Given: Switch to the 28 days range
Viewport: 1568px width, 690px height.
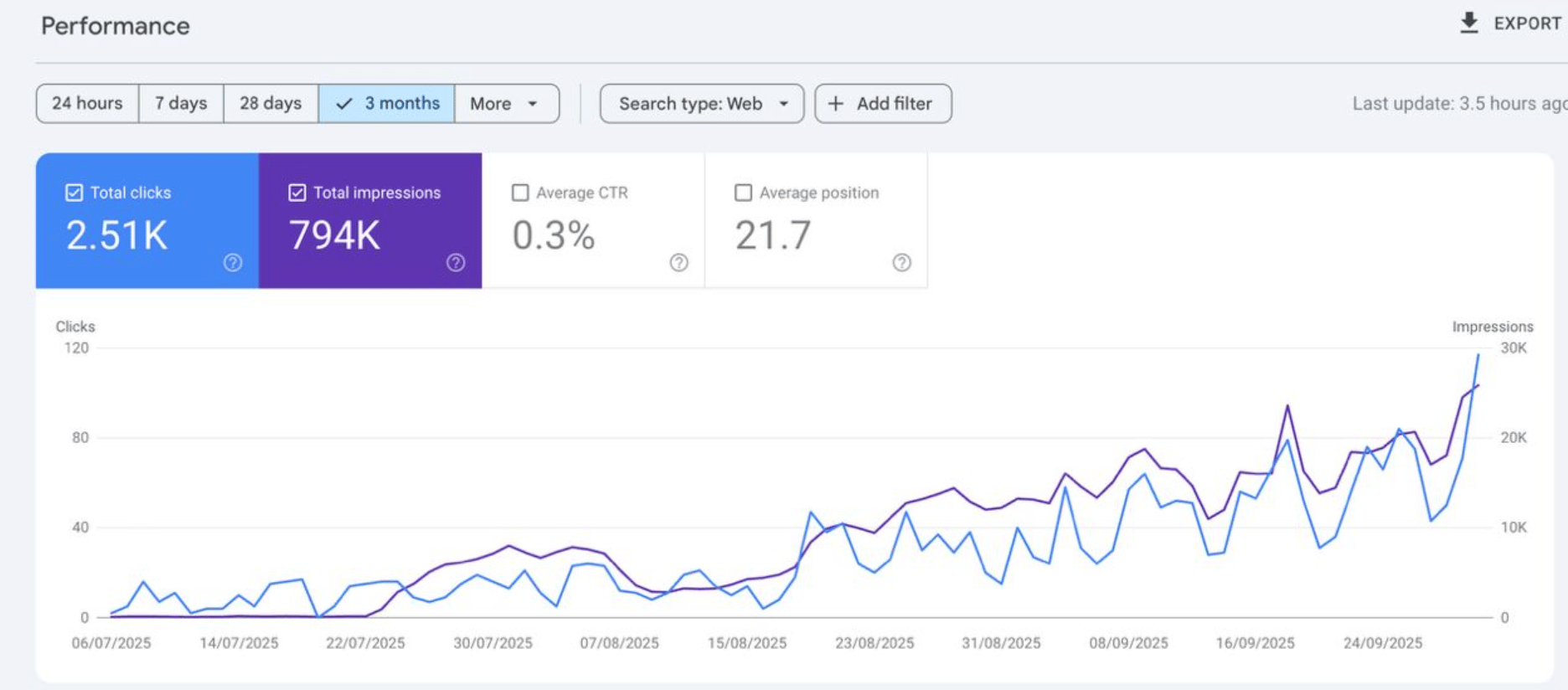Looking at the screenshot, I should point(271,104).
